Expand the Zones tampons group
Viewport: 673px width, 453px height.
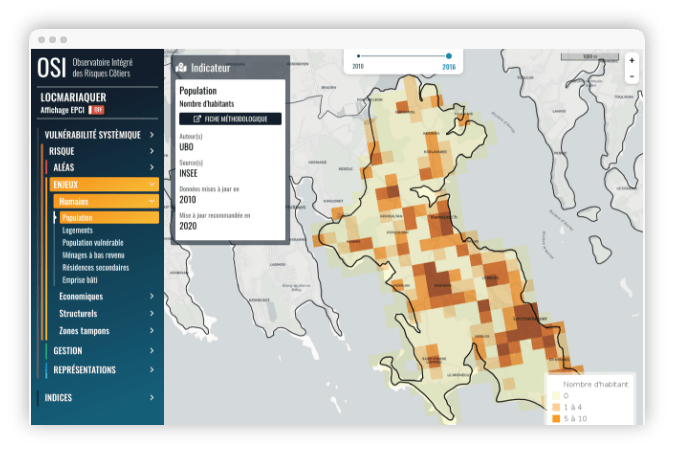pos(106,330)
